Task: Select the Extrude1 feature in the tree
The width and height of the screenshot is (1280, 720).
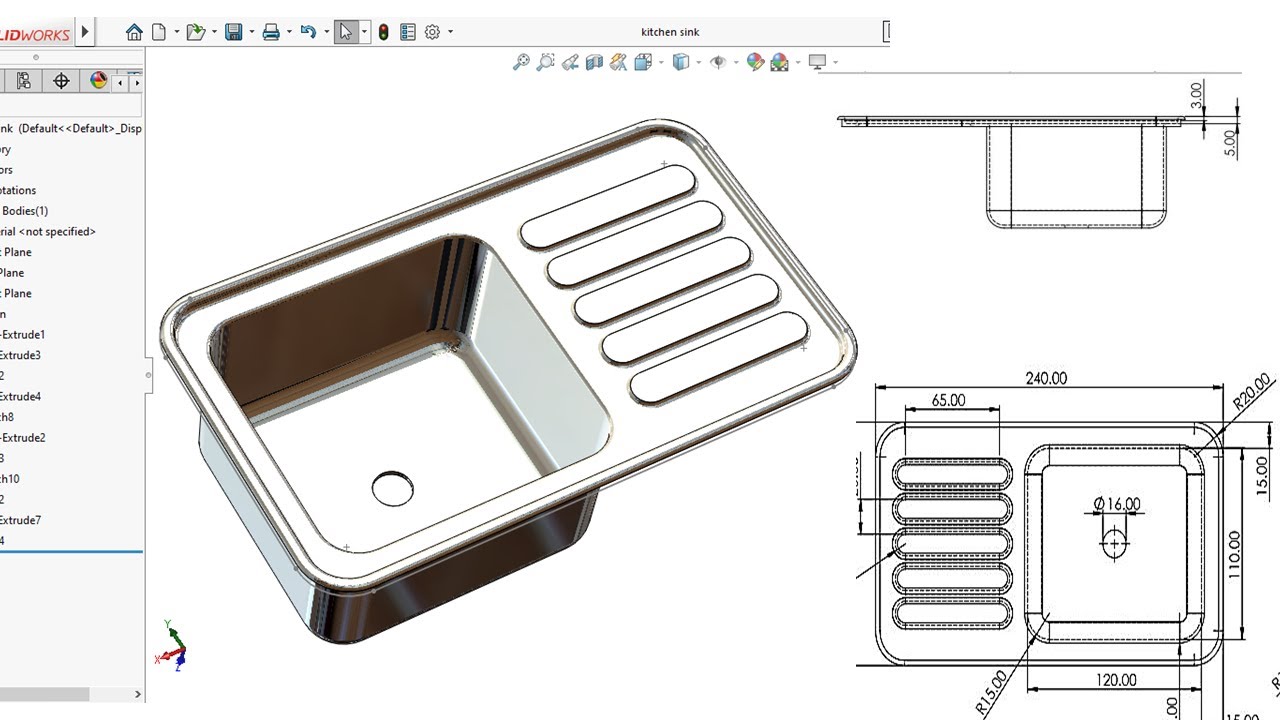Action: [x=22, y=334]
